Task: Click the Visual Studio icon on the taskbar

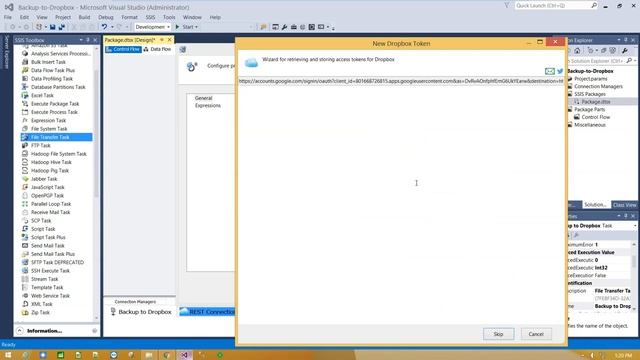Action: click(x=184, y=355)
